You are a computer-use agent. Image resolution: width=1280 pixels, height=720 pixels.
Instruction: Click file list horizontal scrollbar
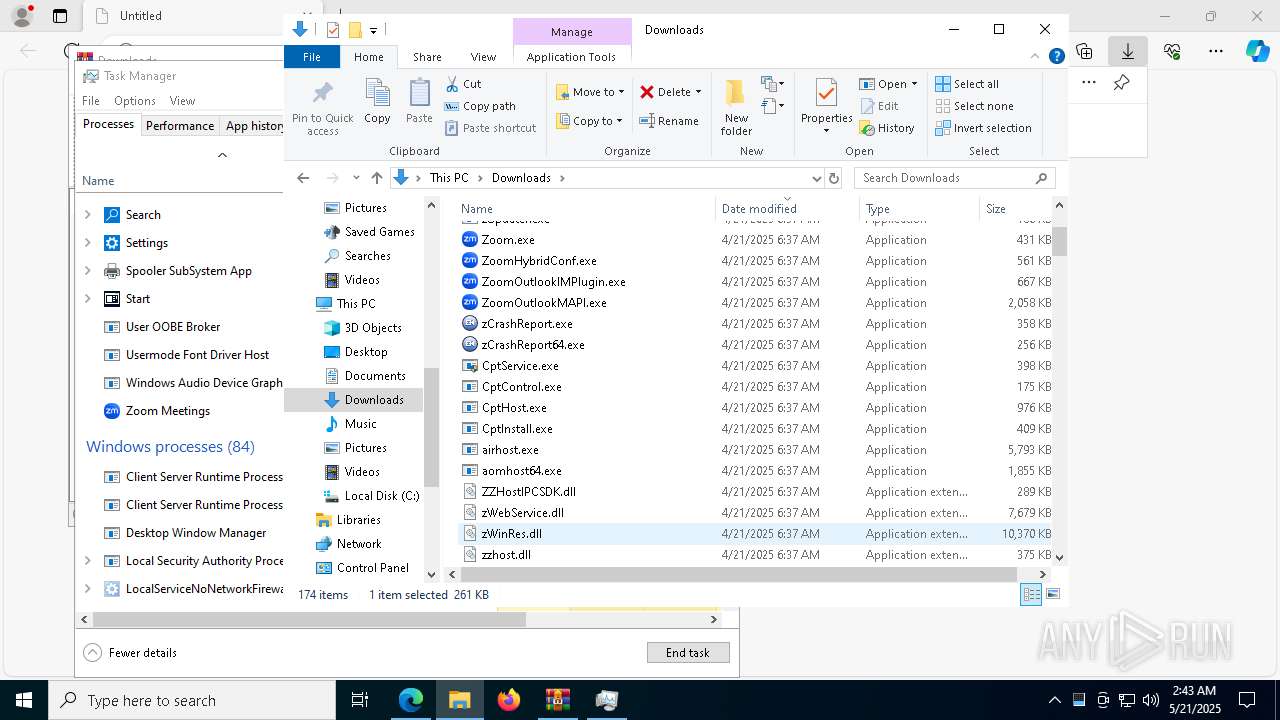tap(738, 574)
